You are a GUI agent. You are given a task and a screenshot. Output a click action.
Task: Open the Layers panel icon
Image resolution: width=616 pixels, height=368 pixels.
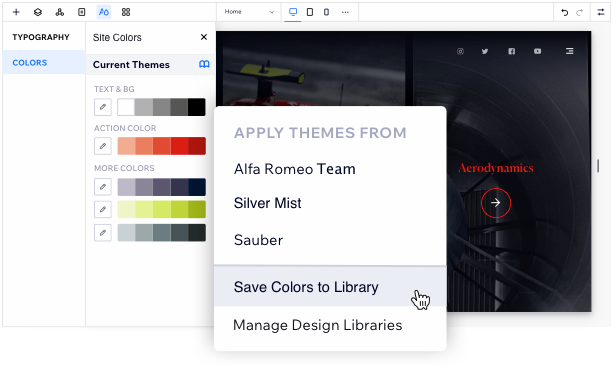(x=38, y=12)
